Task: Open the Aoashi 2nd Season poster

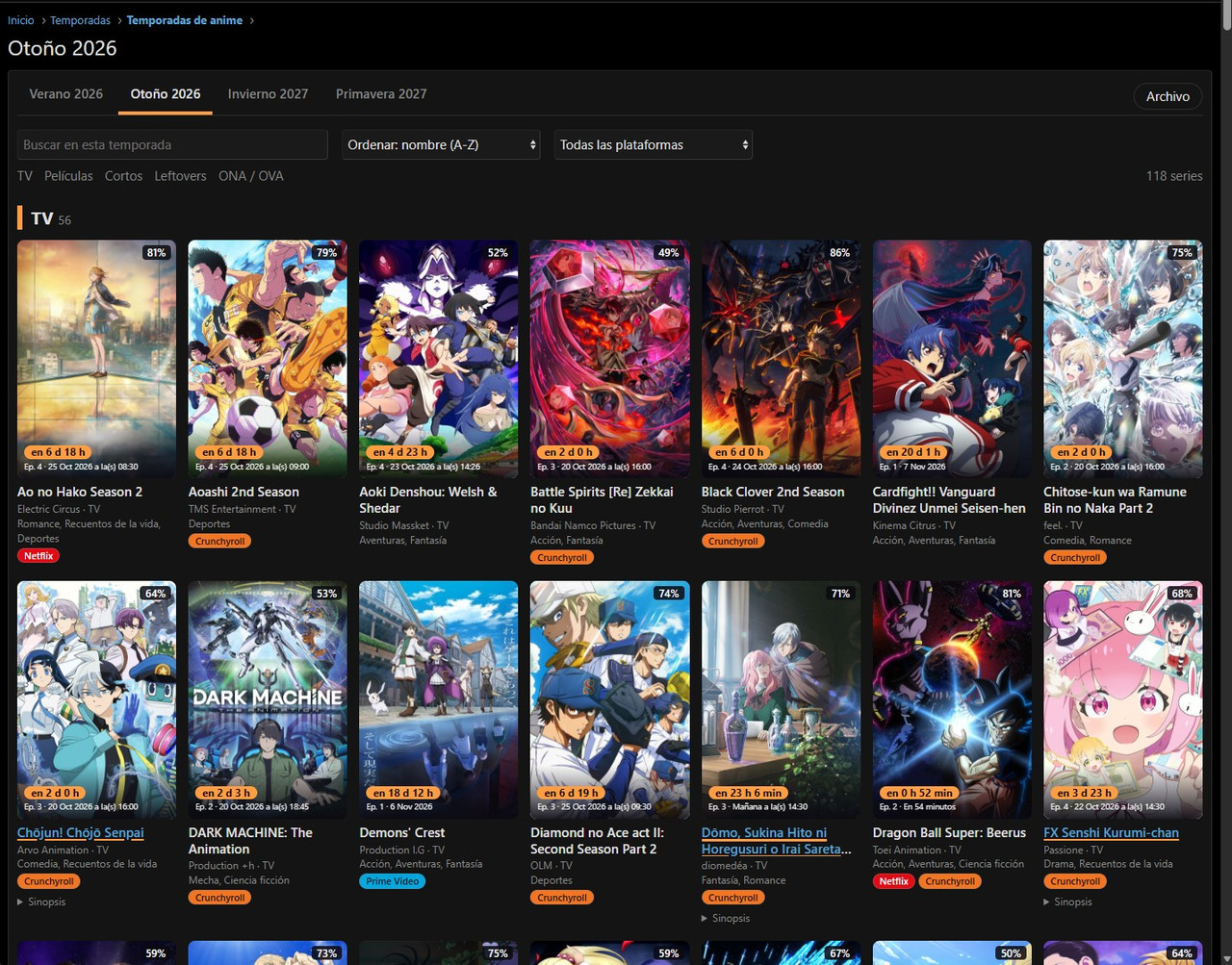Action: pos(268,359)
